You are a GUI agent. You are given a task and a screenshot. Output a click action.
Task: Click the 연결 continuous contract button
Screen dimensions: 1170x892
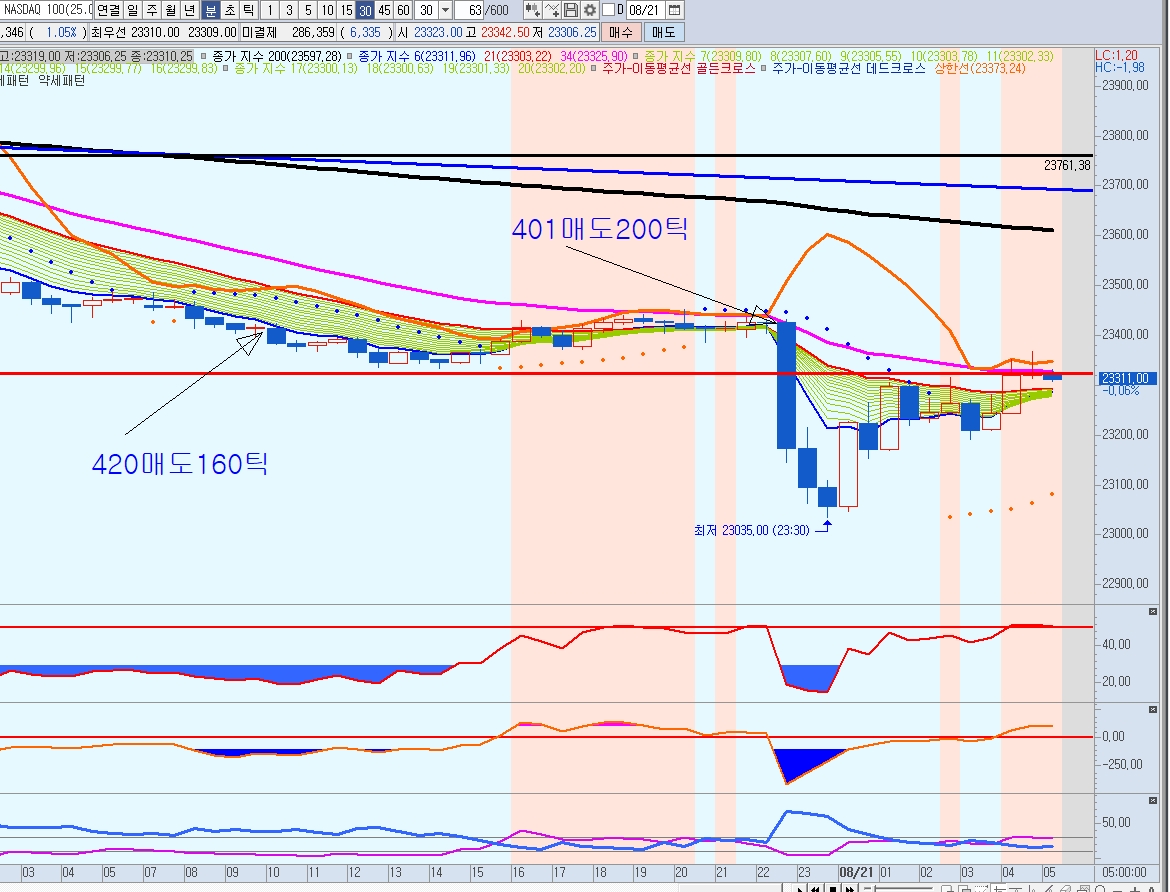click(x=108, y=10)
